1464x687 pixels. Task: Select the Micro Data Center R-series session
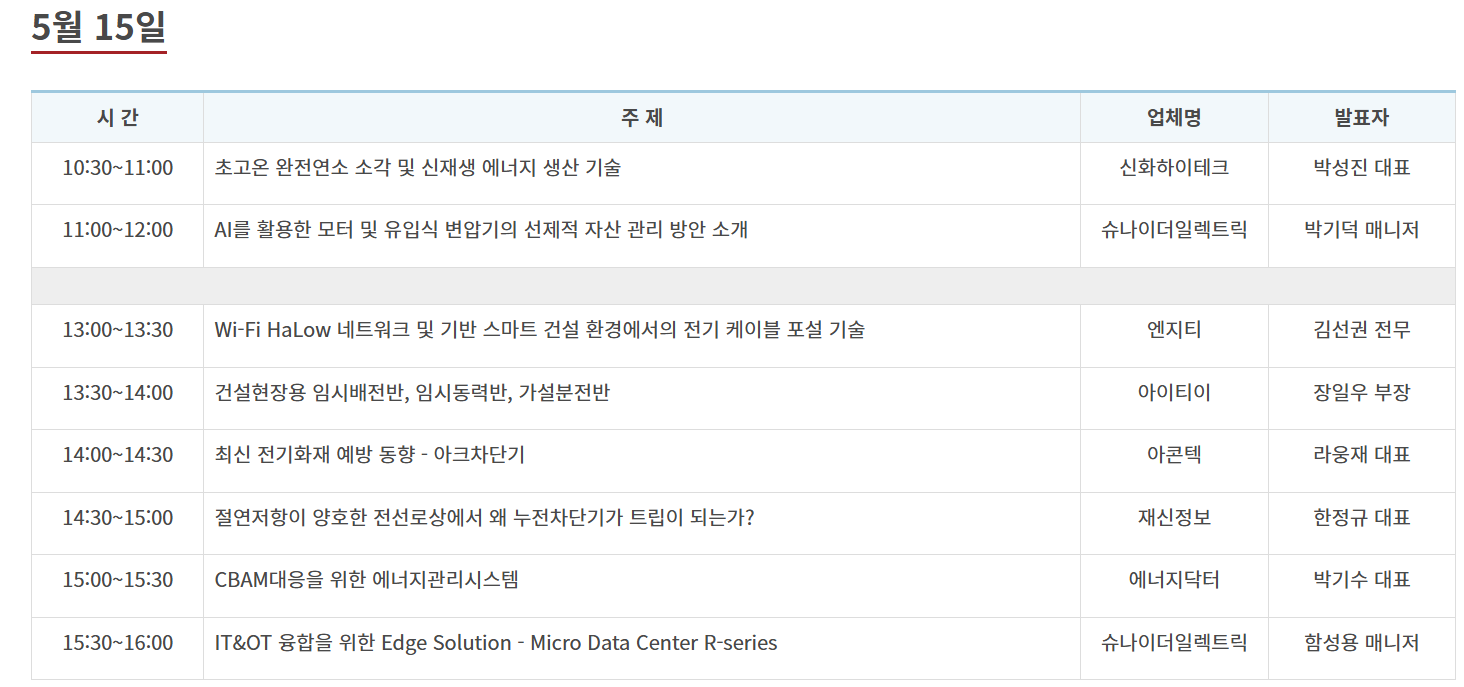pyautogui.click(x=495, y=643)
